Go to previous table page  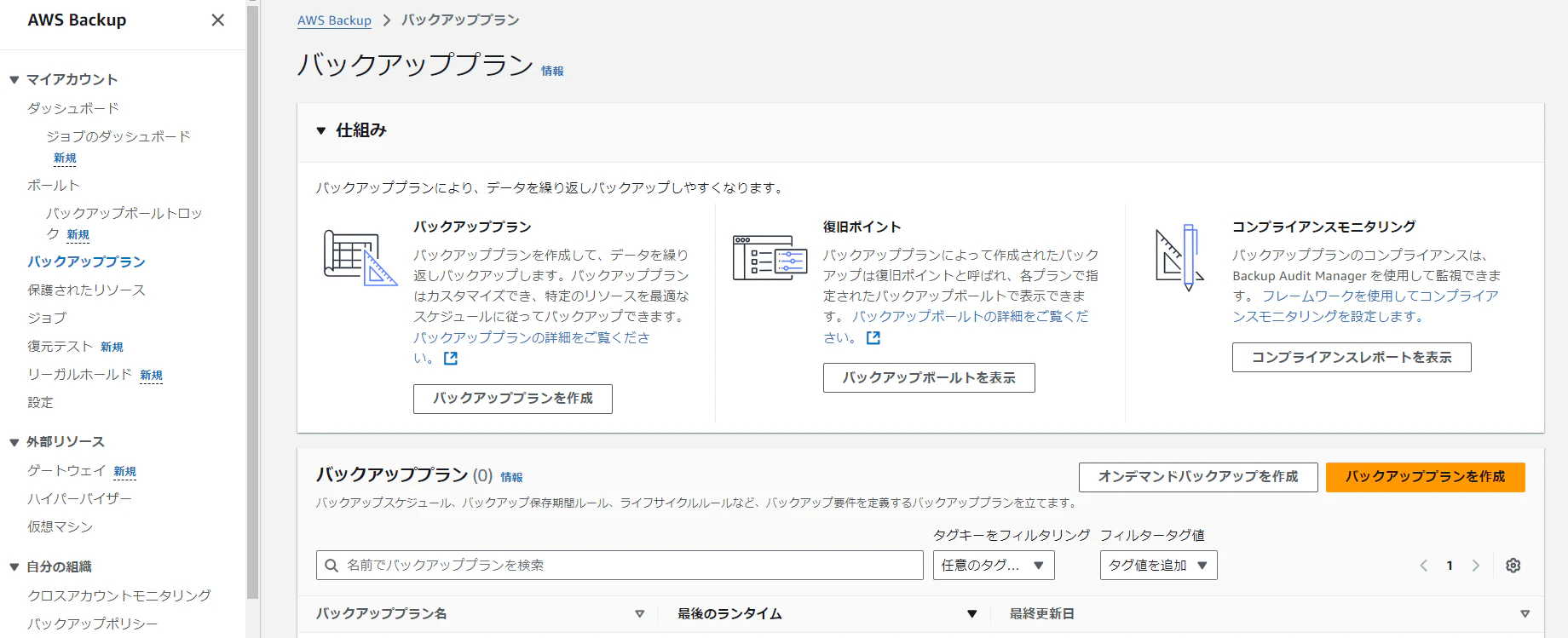1423,566
